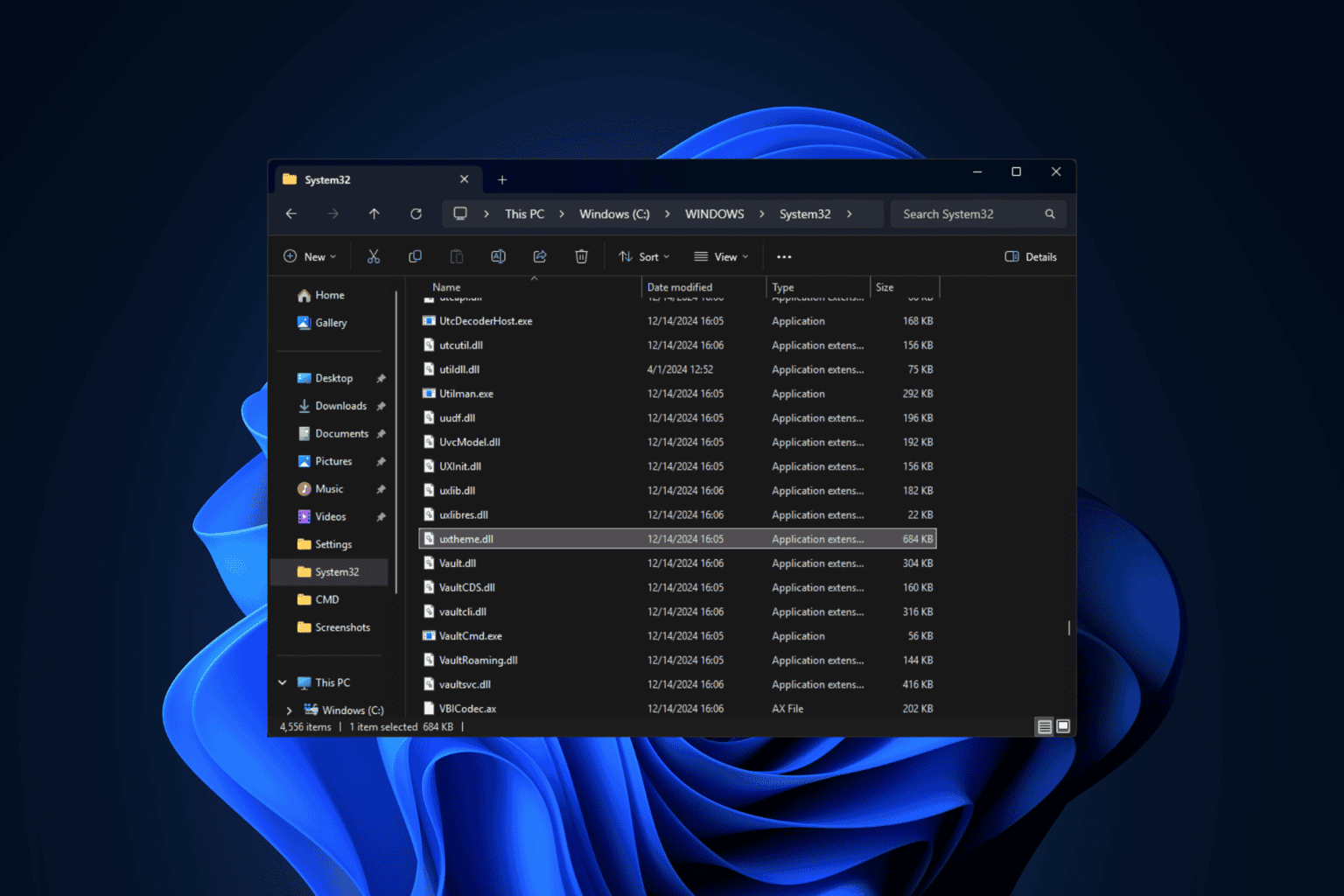Click the search magnifier icon

1049,213
